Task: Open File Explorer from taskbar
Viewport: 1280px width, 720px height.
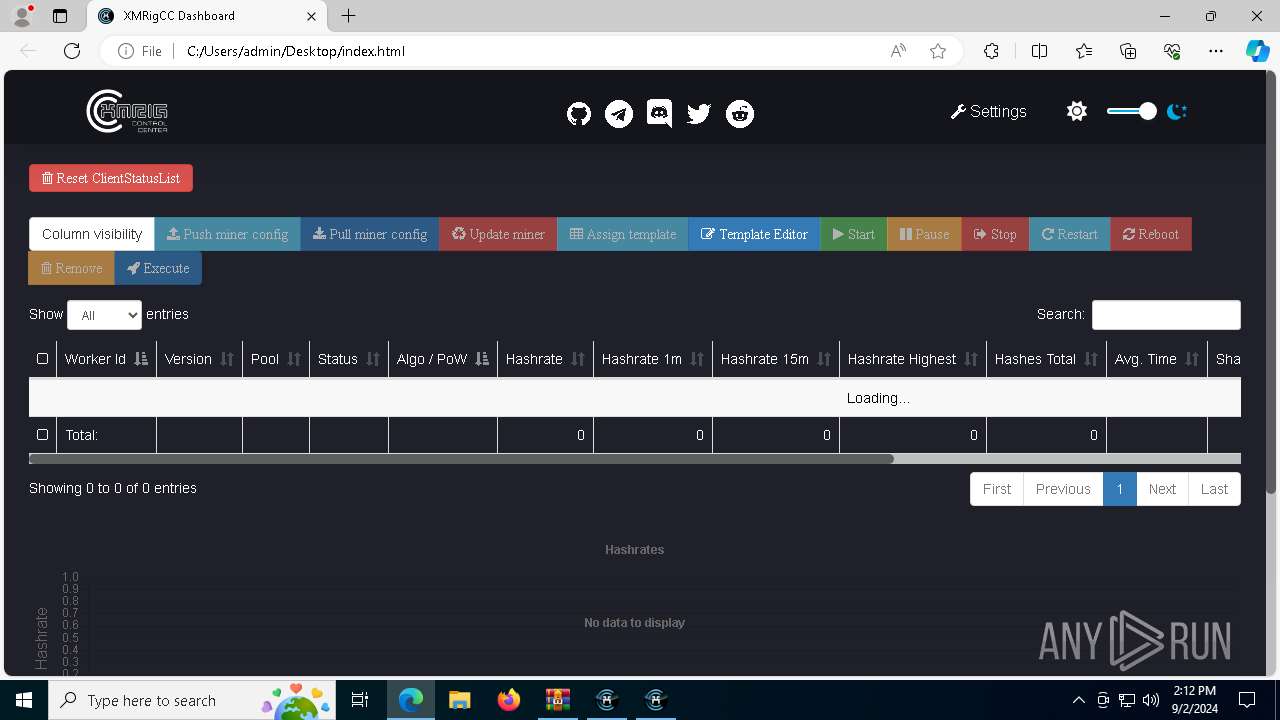Action: click(x=459, y=700)
